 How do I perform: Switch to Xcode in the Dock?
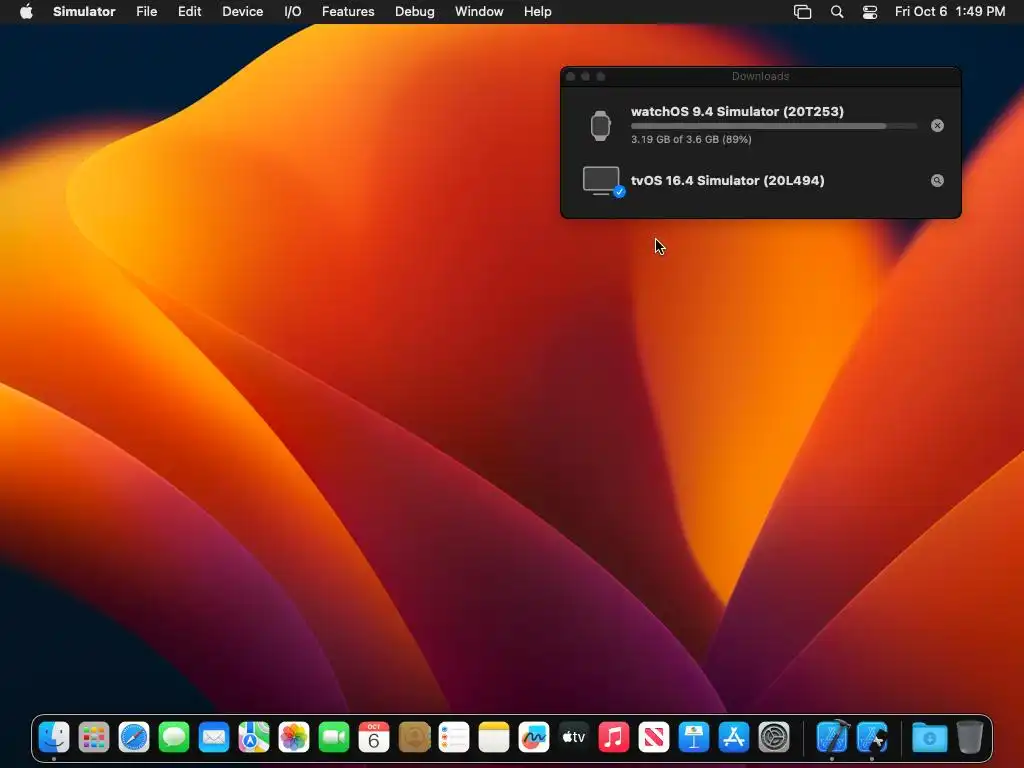[832, 738]
